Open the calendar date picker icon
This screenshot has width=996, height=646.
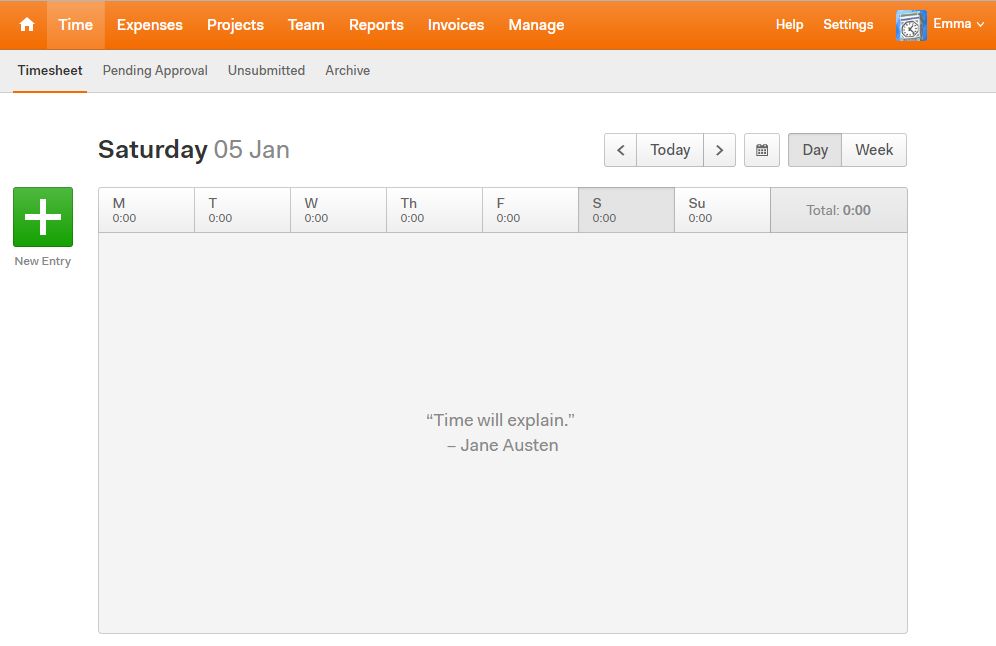pos(761,149)
